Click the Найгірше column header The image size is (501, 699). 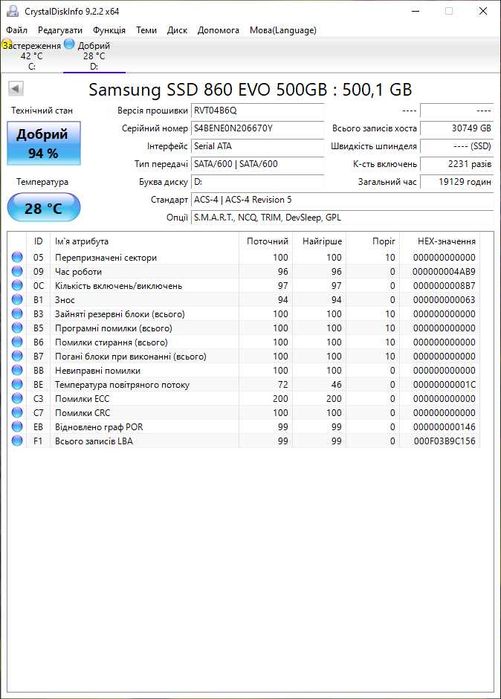click(319, 241)
